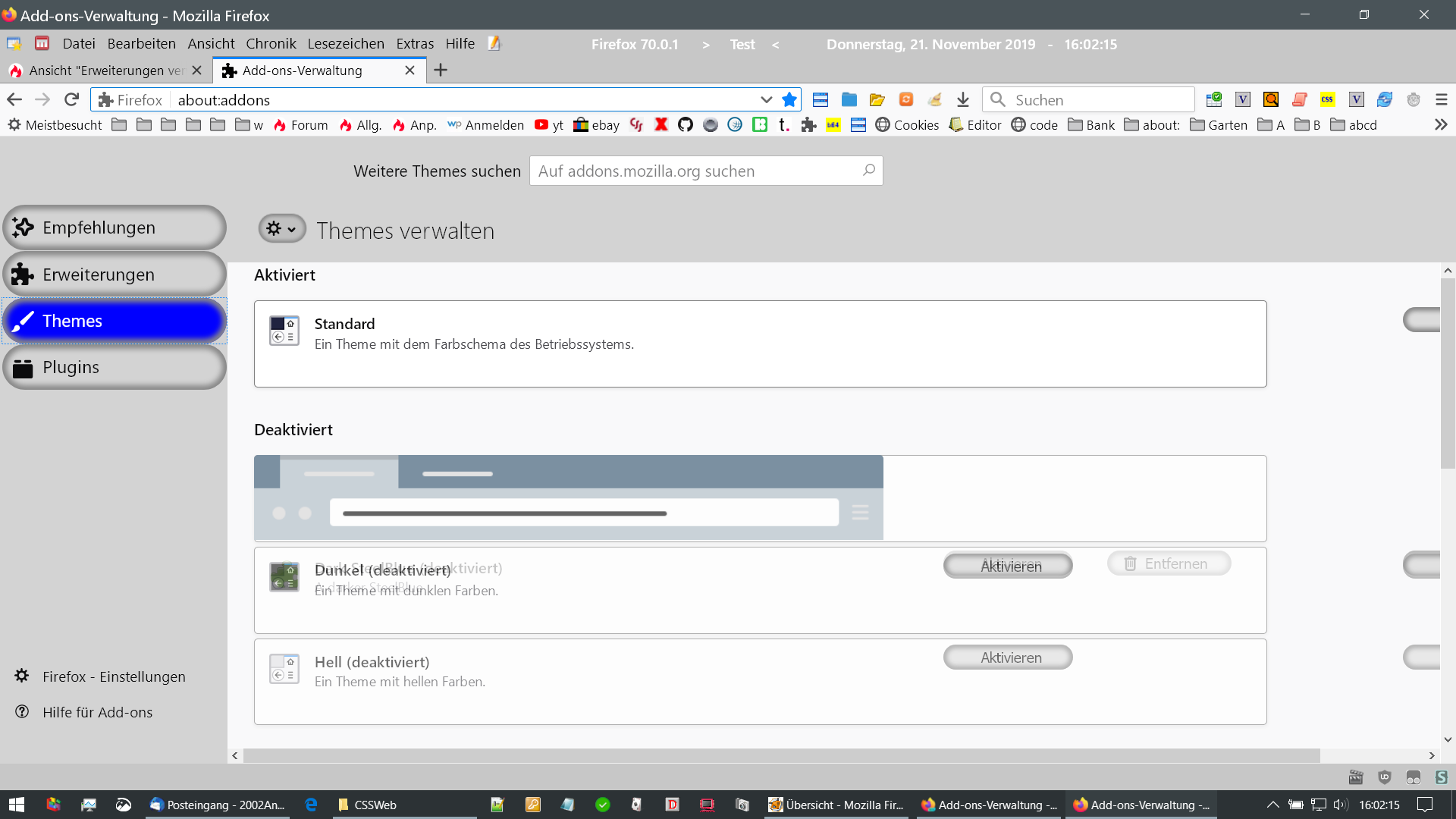This screenshot has width=1456, height=819.
Task: Open the Lesezeichen menu
Action: (345, 43)
